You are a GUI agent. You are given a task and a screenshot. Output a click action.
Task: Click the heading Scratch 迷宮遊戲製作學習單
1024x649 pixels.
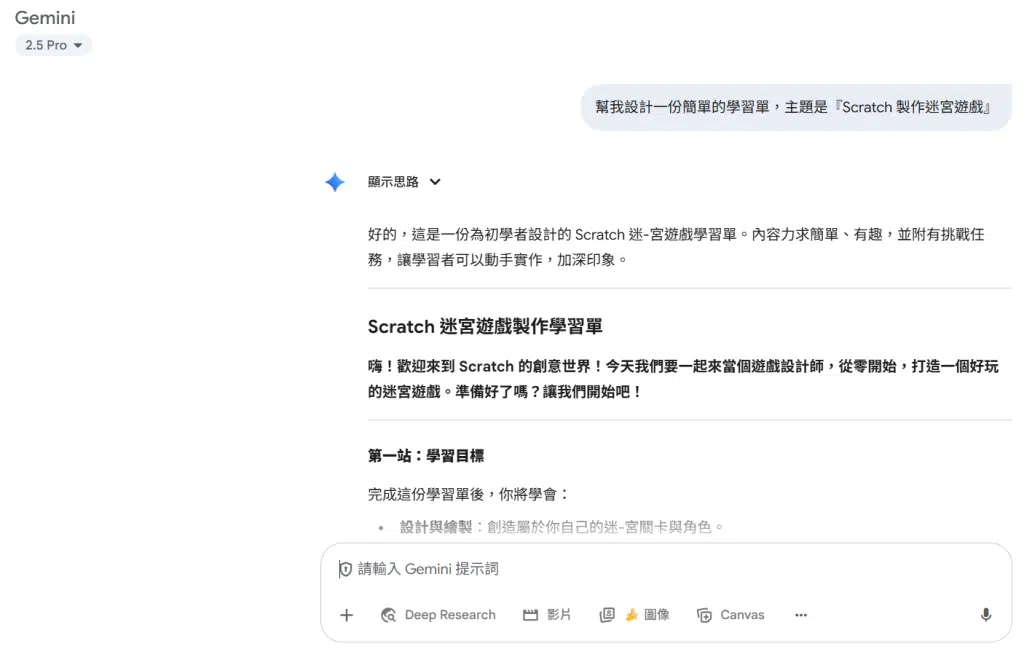coord(485,326)
